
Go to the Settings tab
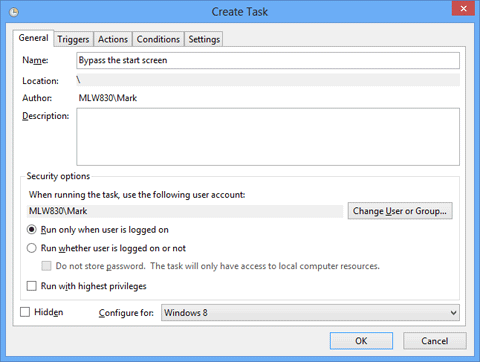[204, 39]
